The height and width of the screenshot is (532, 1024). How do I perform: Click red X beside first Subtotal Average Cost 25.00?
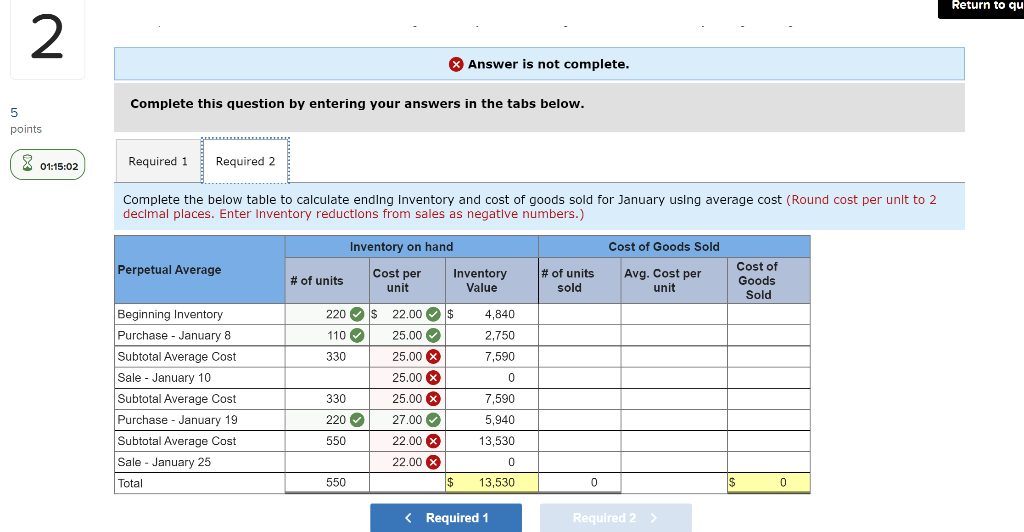433,356
